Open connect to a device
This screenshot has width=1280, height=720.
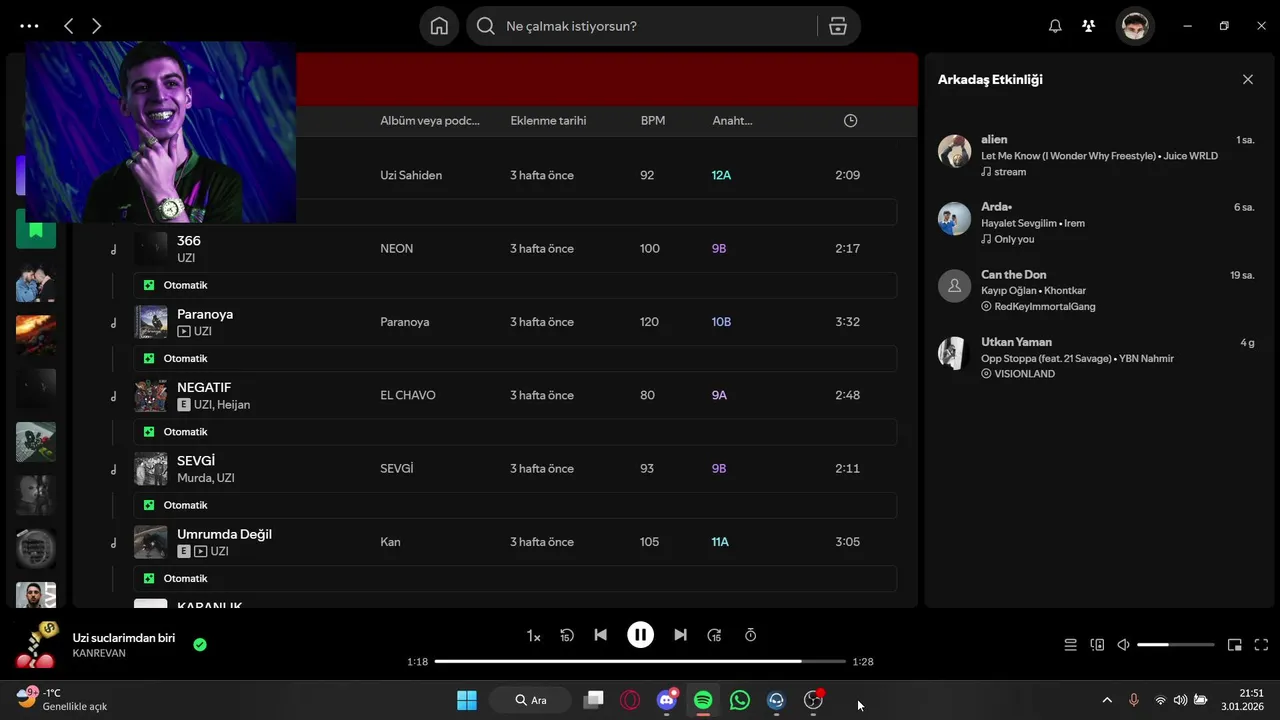click(x=1097, y=645)
